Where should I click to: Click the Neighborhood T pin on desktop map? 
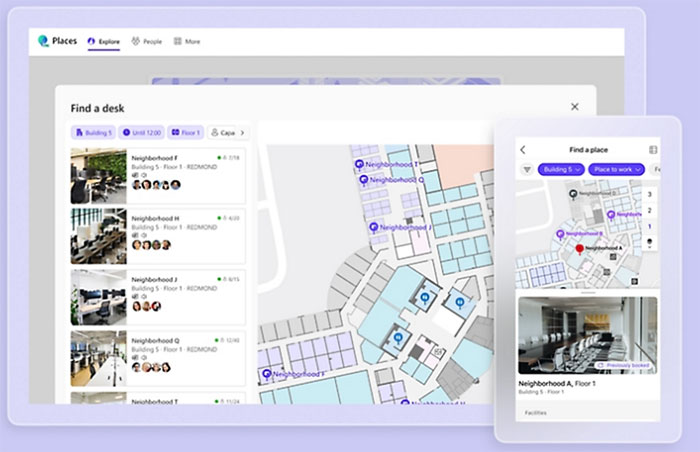[359, 165]
